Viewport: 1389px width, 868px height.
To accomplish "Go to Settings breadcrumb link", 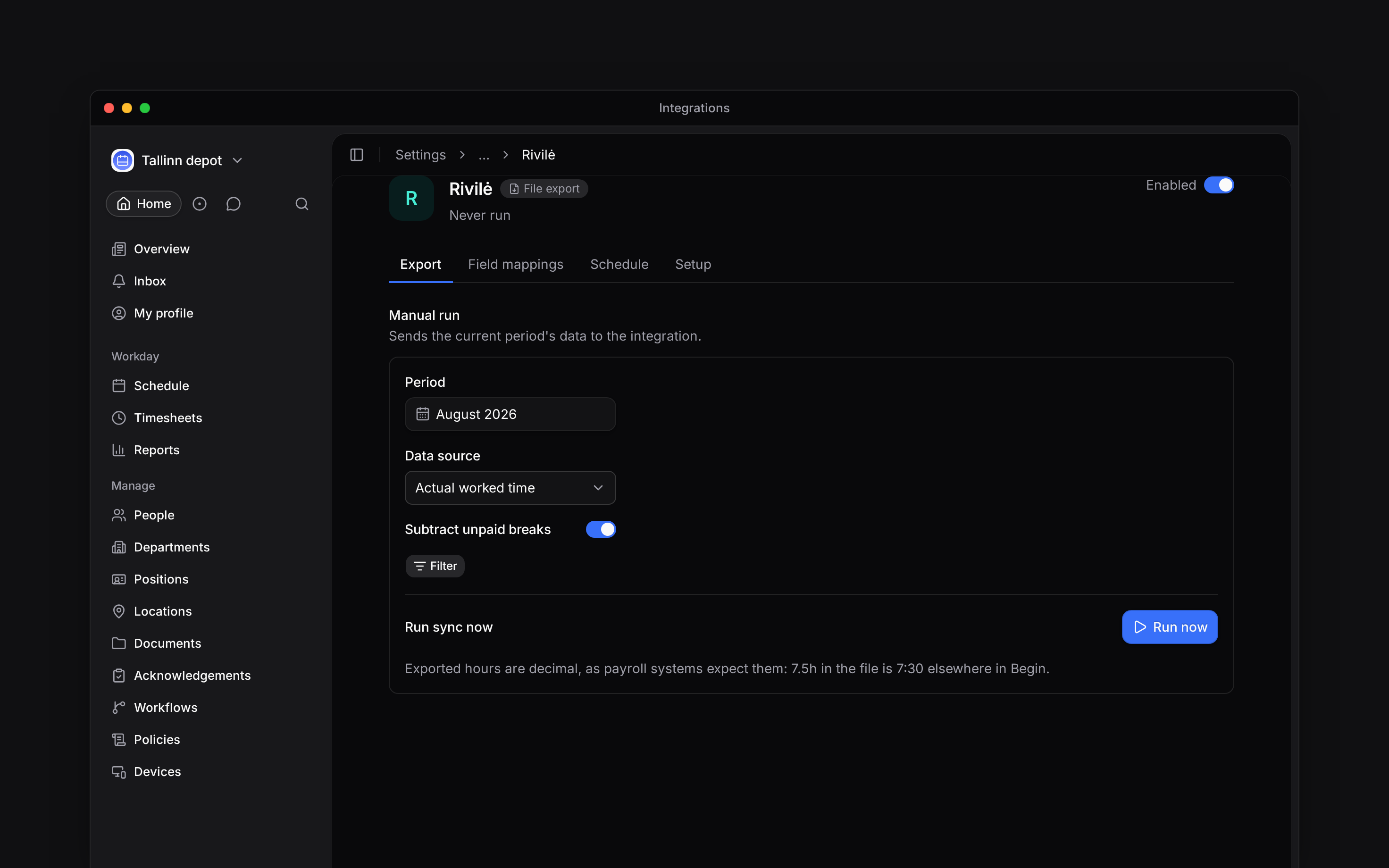I will (421, 155).
